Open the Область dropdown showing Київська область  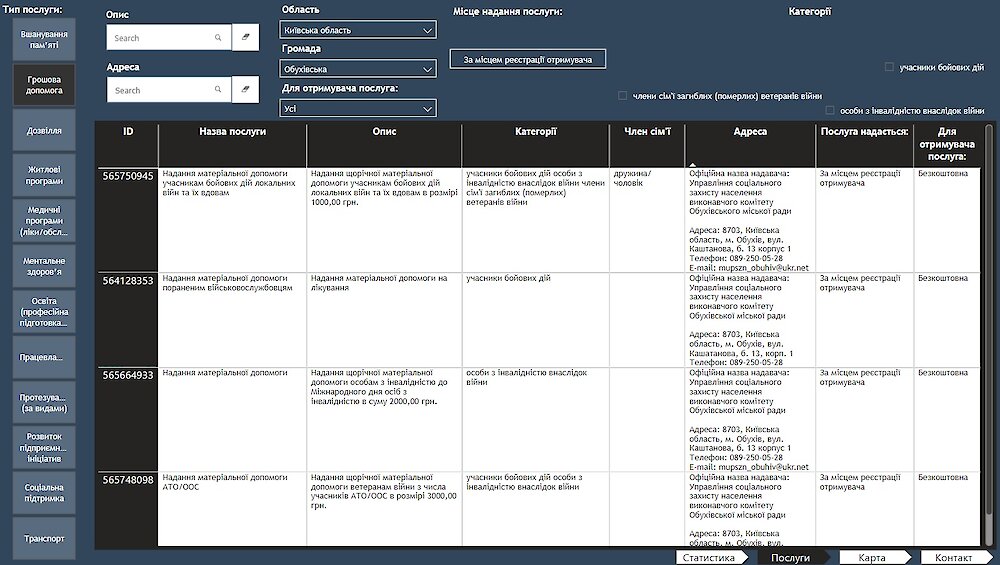[358, 30]
